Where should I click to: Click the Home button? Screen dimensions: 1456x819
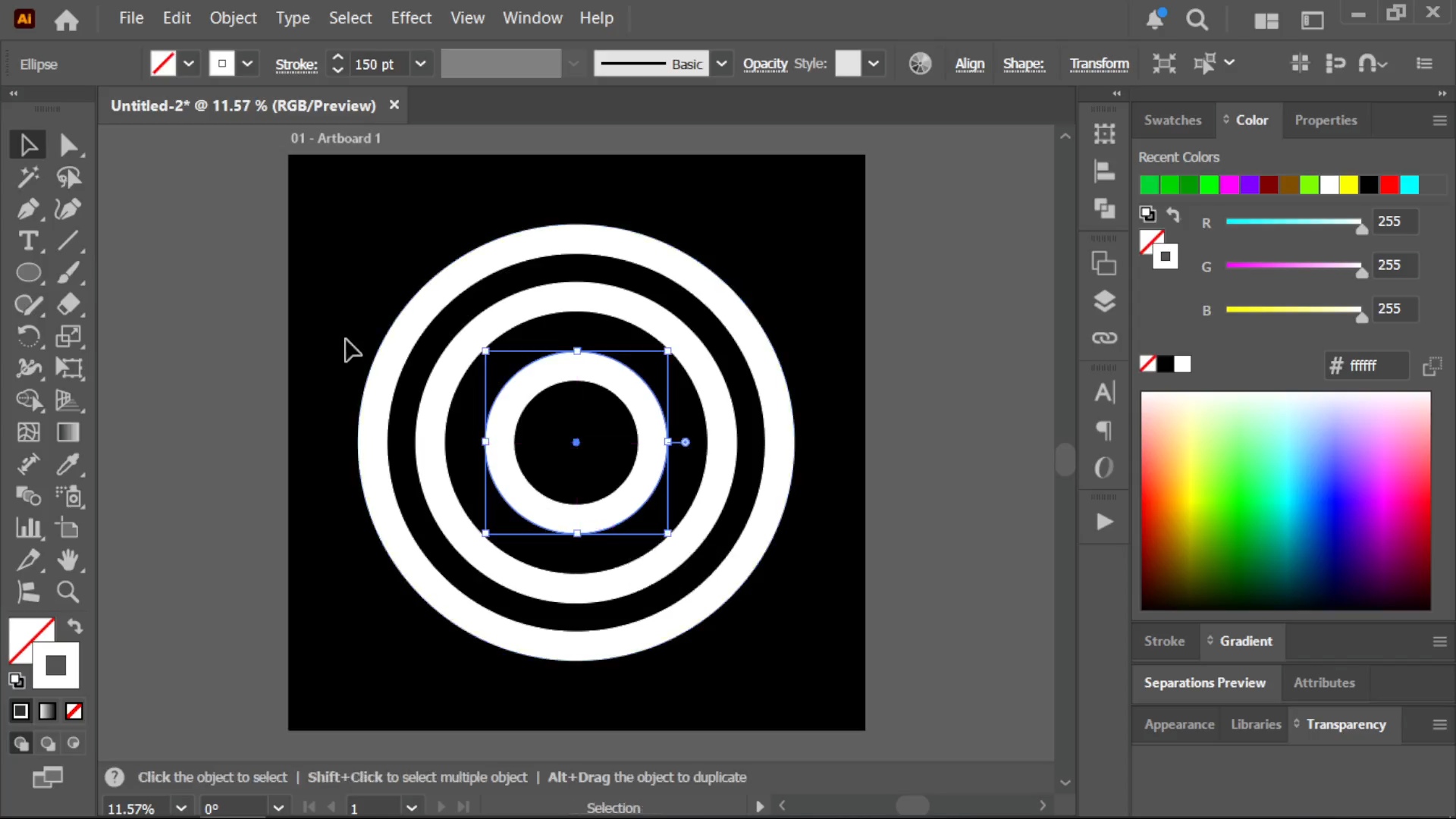66,20
